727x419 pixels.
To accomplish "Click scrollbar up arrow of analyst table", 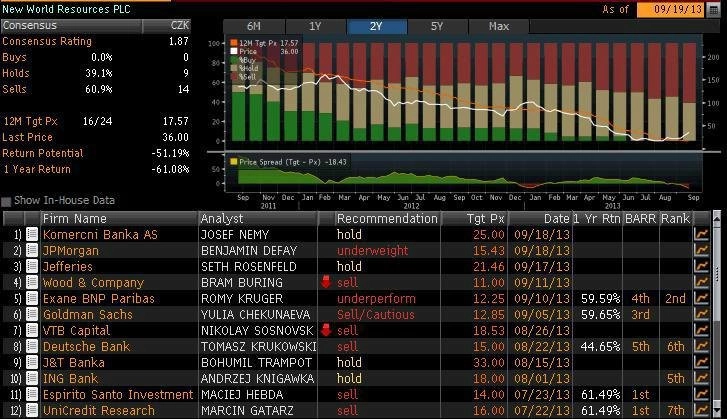I will tap(716, 217).
